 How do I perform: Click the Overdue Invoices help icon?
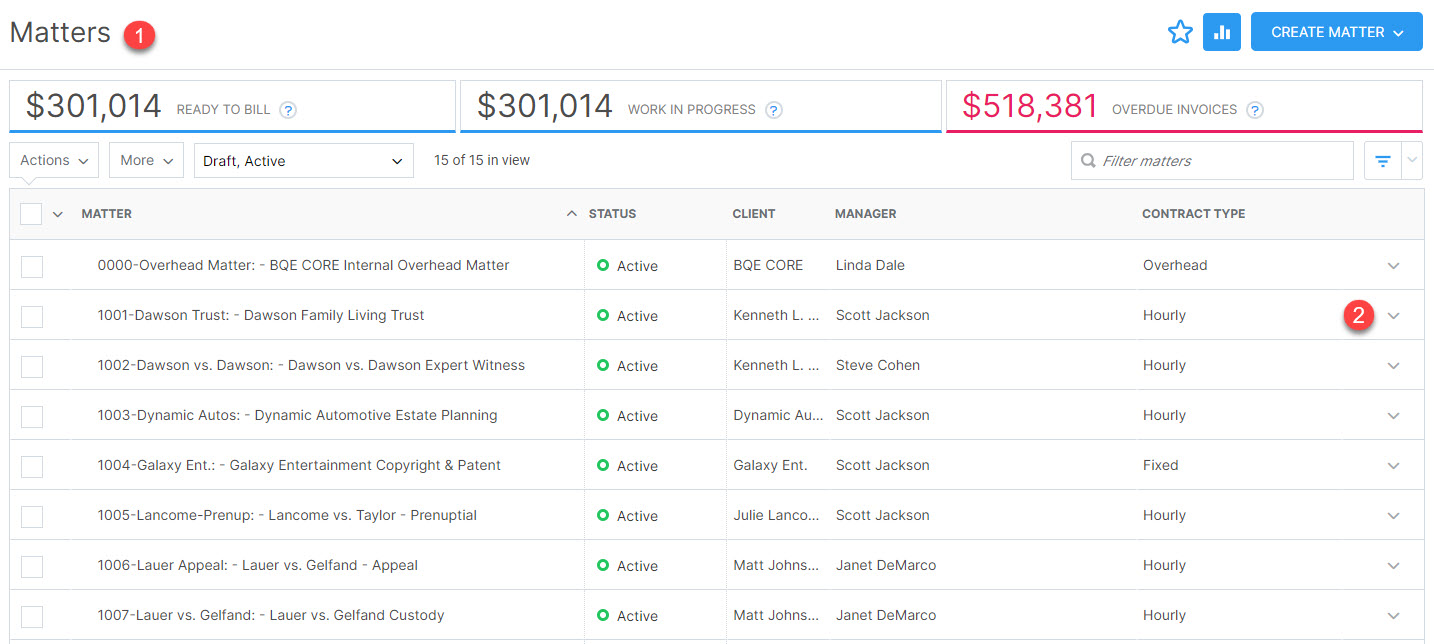pos(1254,110)
